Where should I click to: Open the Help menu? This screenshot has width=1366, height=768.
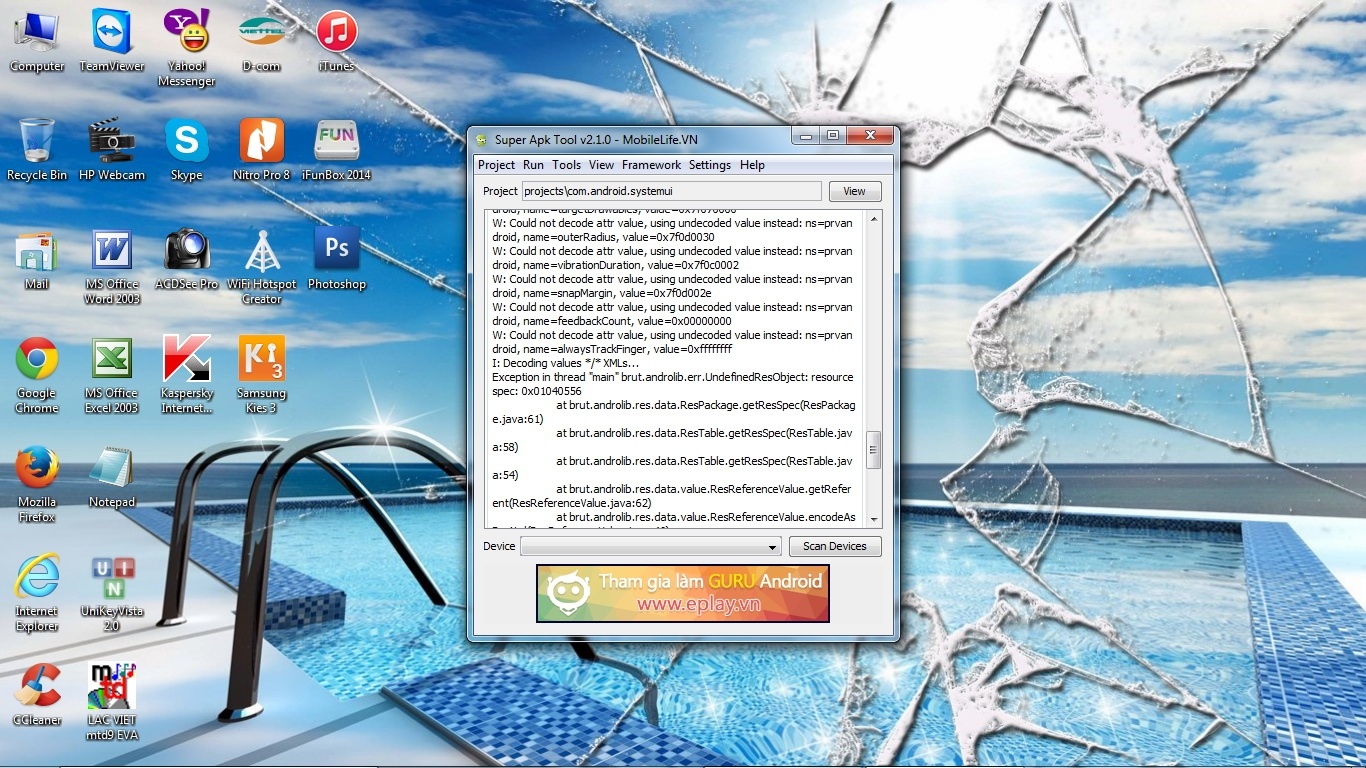click(x=752, y=165)
